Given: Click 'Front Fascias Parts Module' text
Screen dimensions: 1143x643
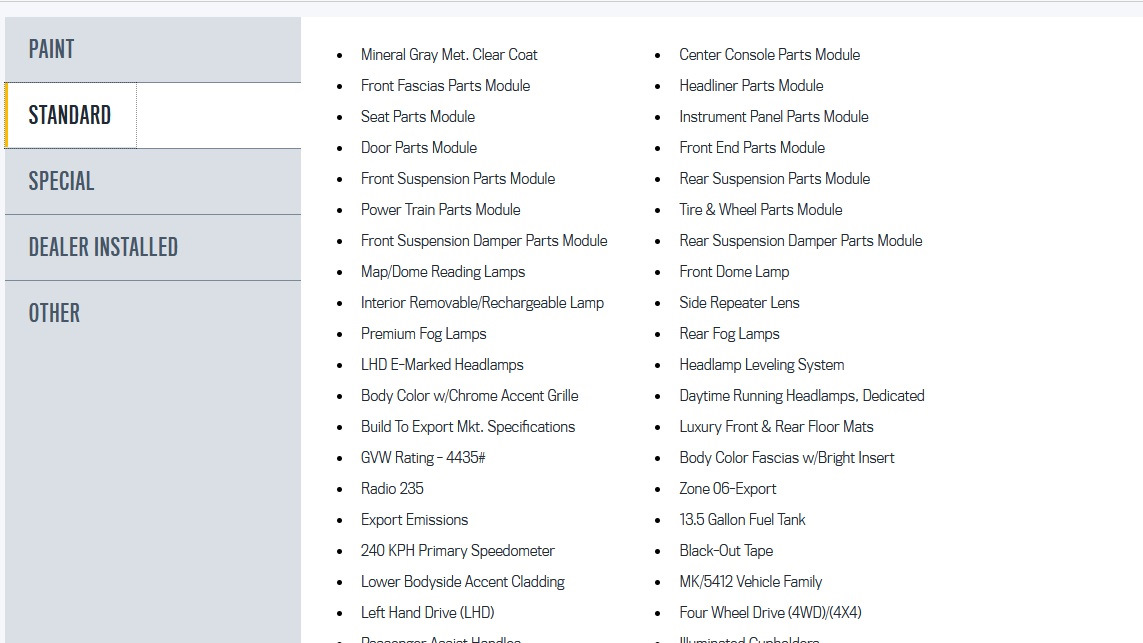Looking at the screenshot, I should tap(445, 86).
